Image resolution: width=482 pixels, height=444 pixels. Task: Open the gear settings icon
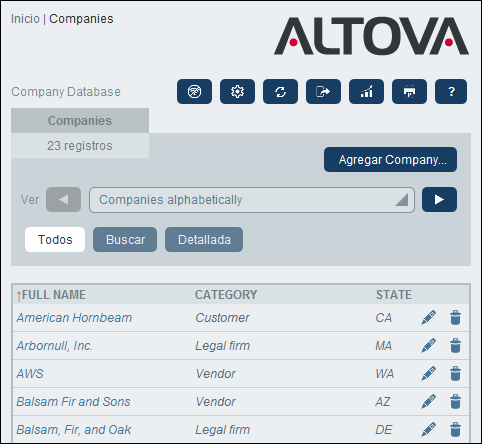pyautogui.click(x=237, y=91)
